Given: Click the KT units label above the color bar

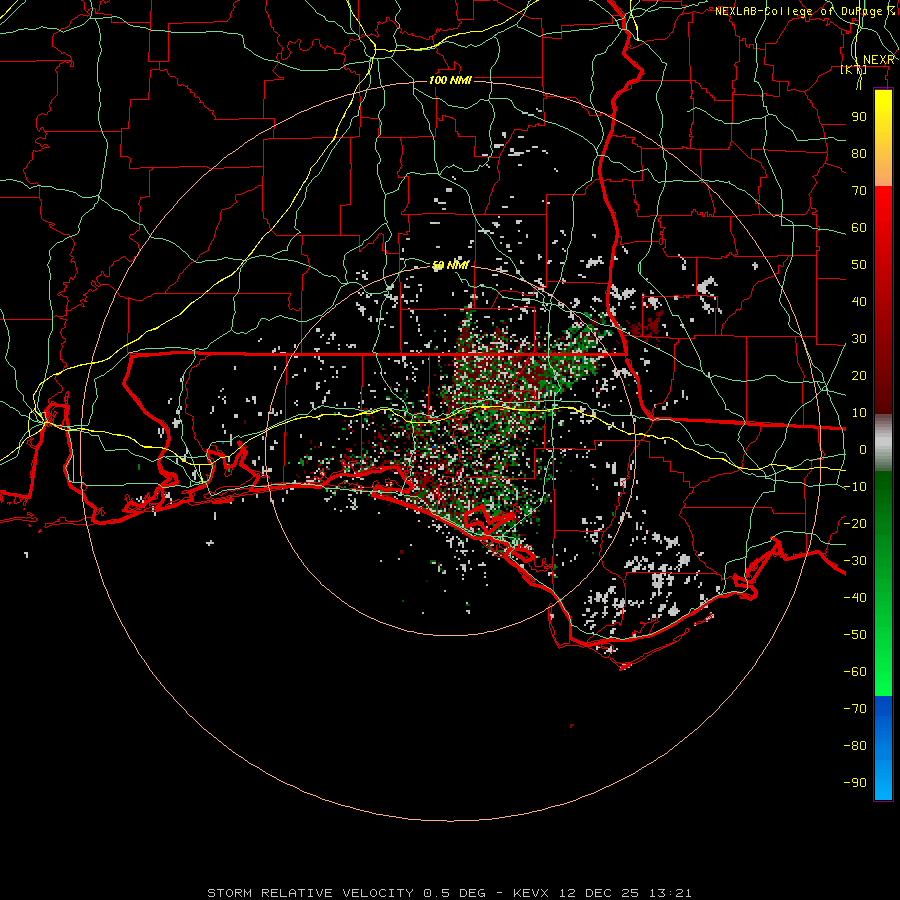Looking at the screenshot, I should coord(854,69).
